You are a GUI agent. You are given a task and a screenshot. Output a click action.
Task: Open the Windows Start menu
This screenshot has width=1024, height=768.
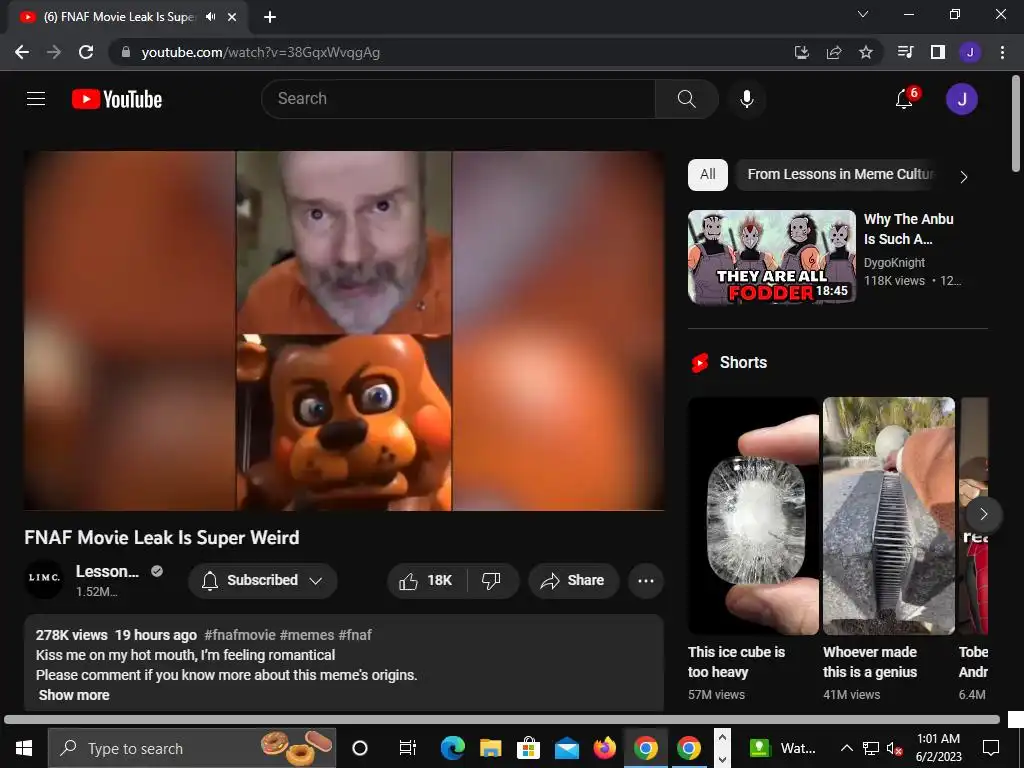point(24,748)
